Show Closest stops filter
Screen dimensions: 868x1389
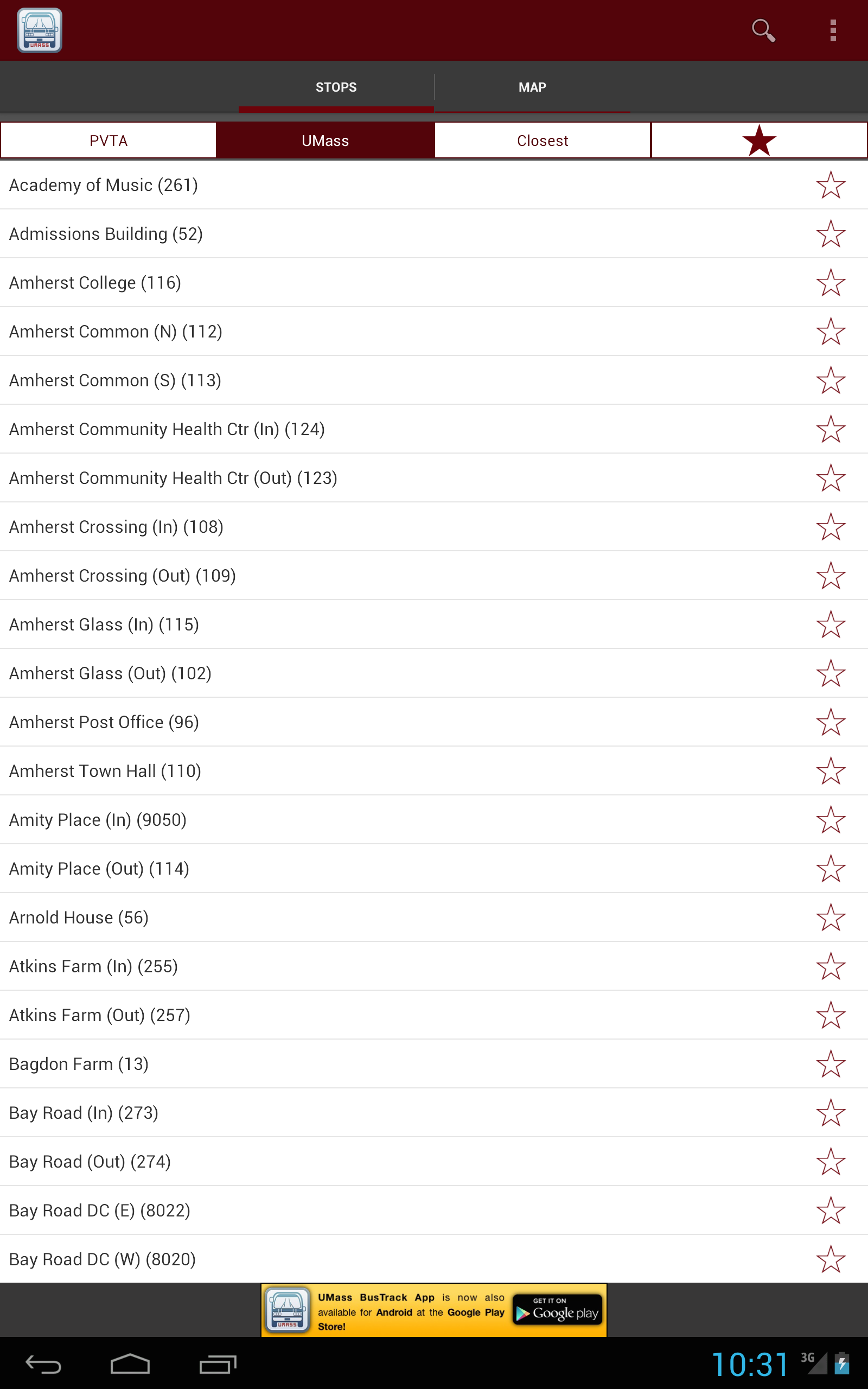point(542,141)
